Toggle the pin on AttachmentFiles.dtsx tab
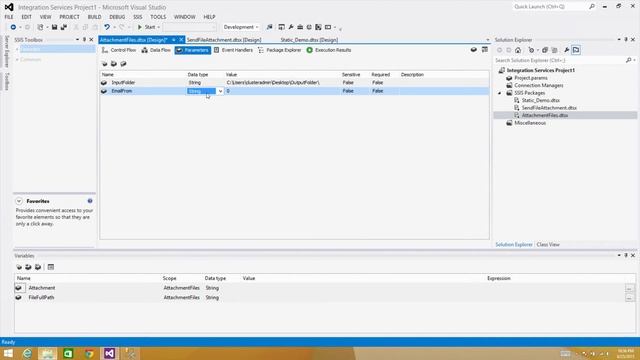The height and width of the screenshot is (360, 640). pyautogui.click(x=173, y=40)
